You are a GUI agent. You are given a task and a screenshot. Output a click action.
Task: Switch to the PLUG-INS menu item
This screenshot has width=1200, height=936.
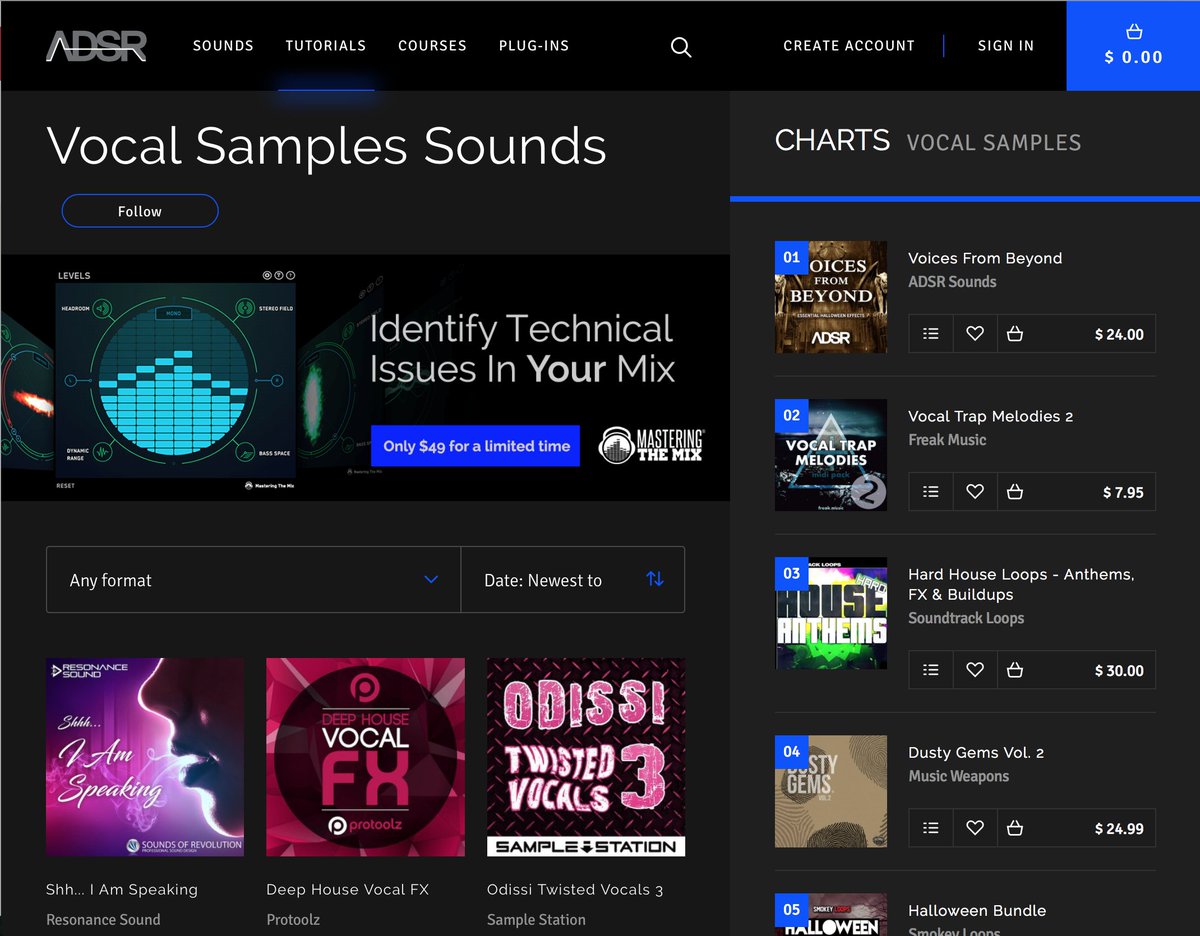[533, 46]
